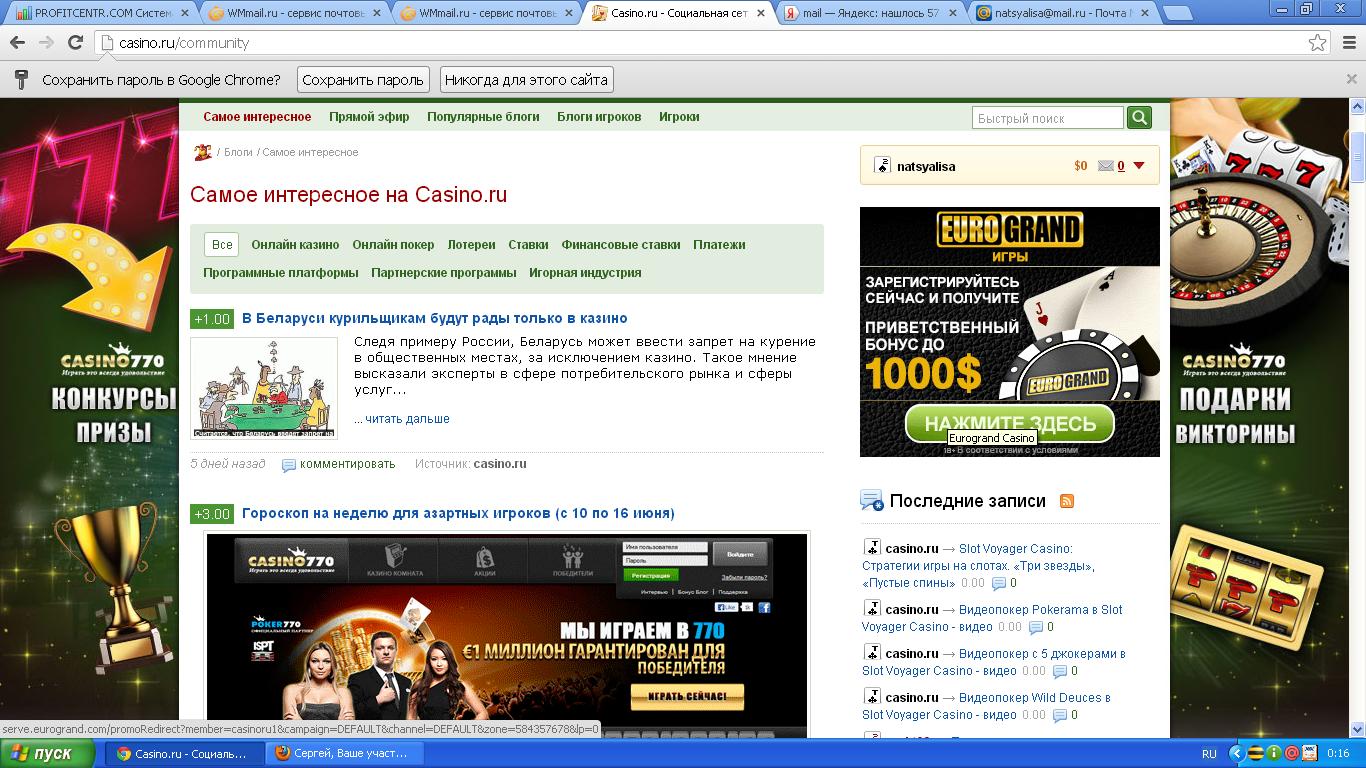Image resolution: width=1366 pixels, height=768 pixels.
Task: Open Прямой эфир in site menu
Action: coord(369,117)
